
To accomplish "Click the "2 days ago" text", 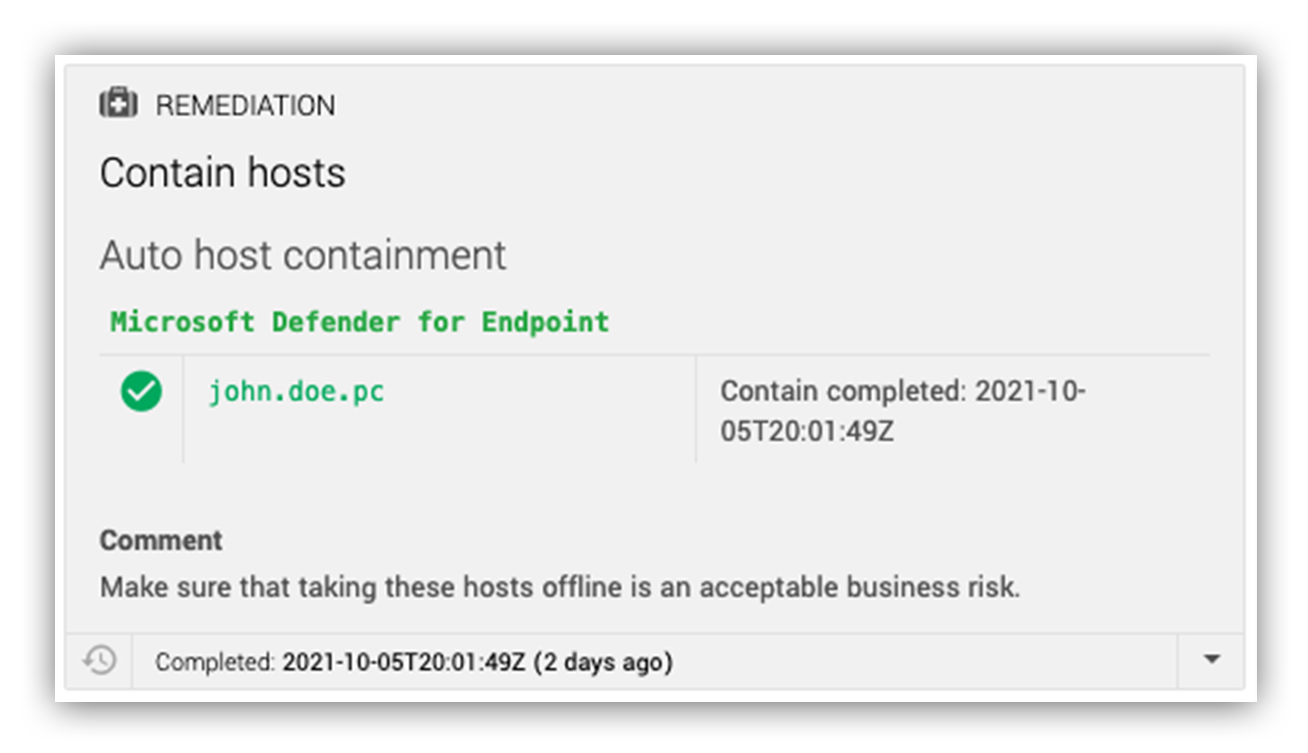I will 603,662.
